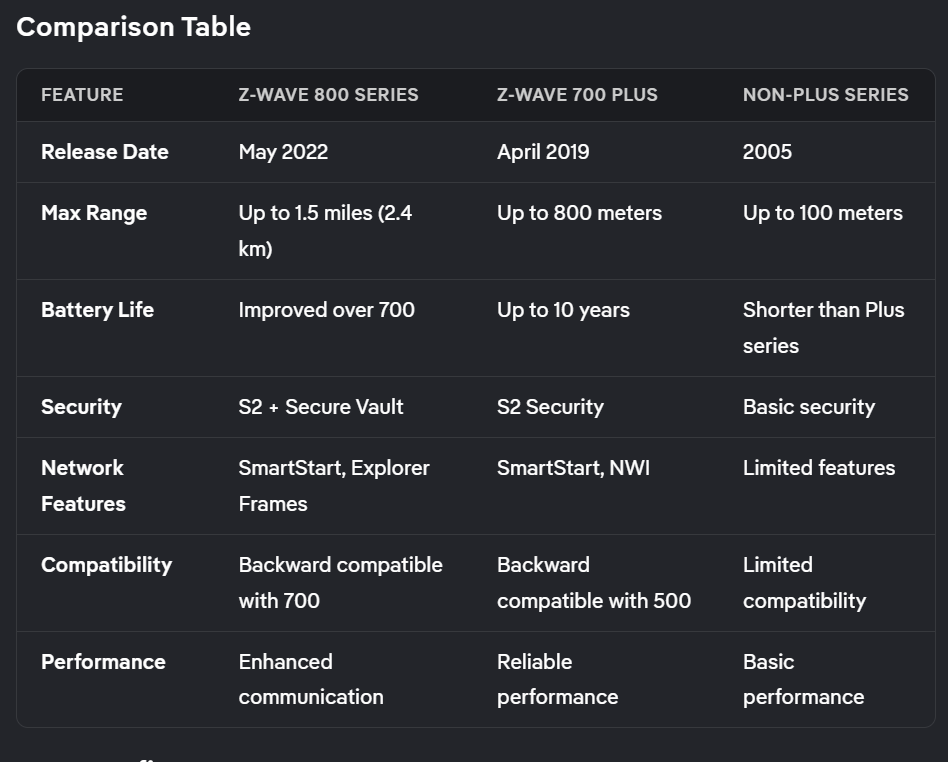Click the NON-PLUS SERIES column header

tap(825, 95)
